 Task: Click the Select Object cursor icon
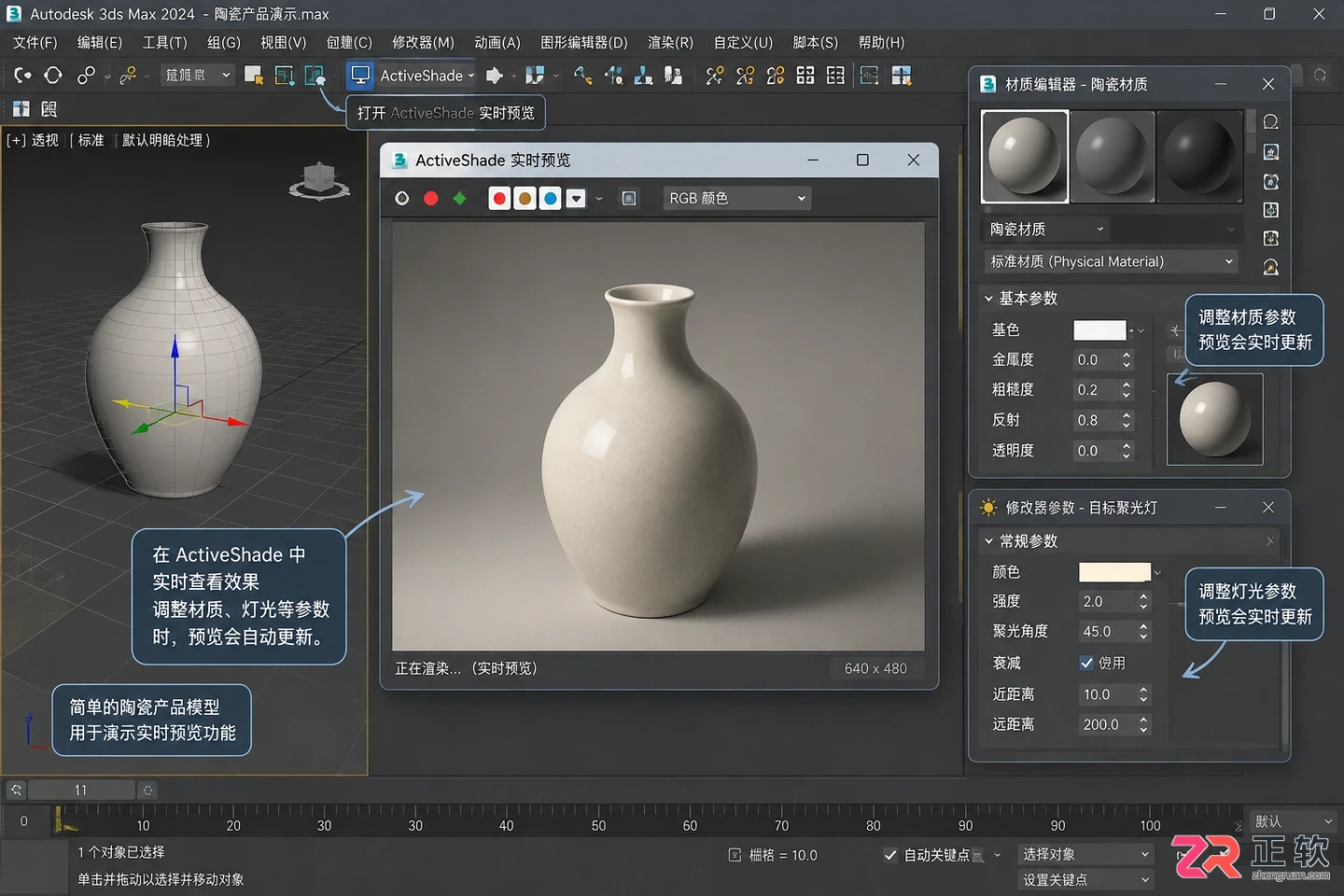(x=253, y=76)
